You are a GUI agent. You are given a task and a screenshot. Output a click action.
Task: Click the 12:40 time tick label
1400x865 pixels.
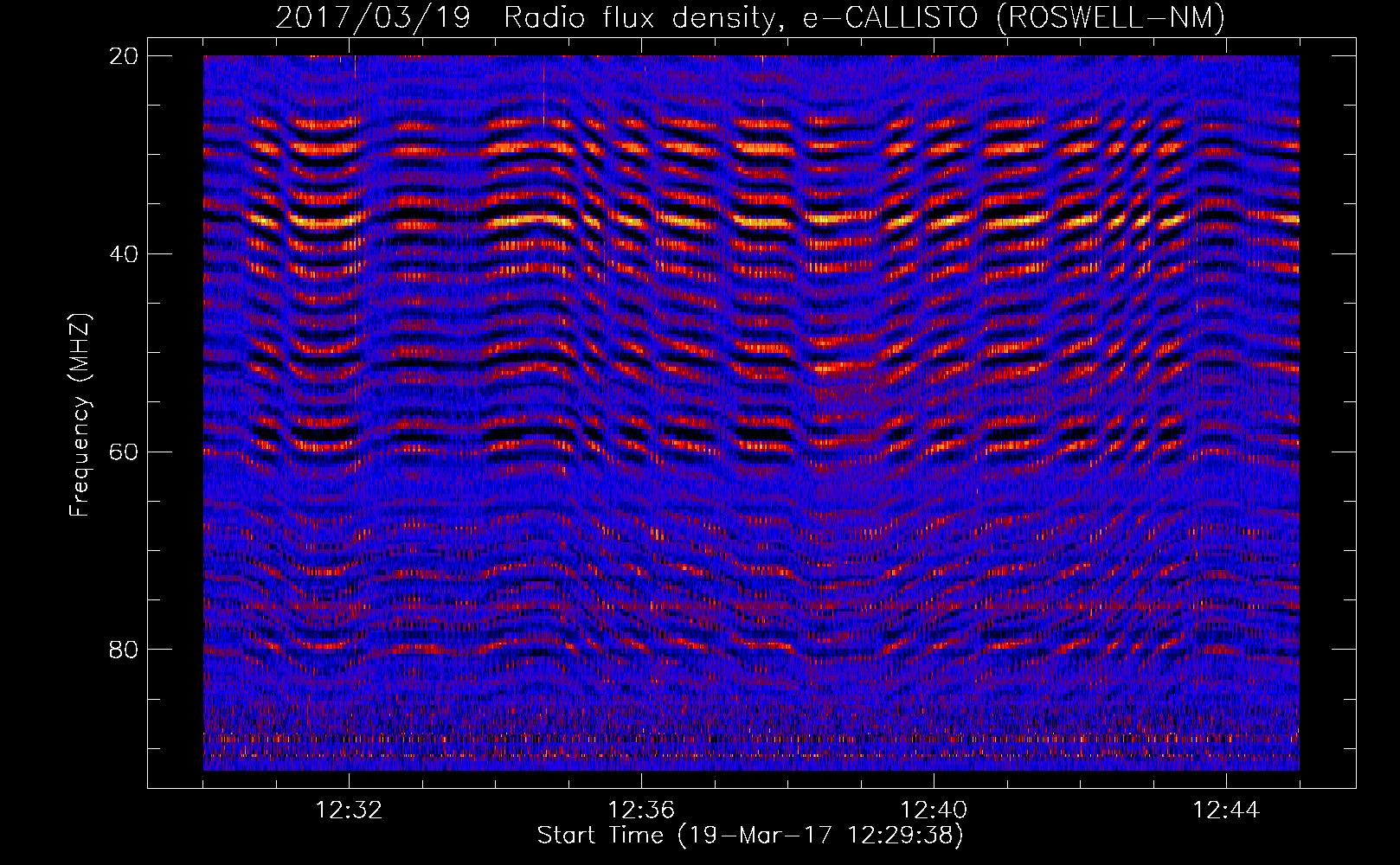pos(934,811)
